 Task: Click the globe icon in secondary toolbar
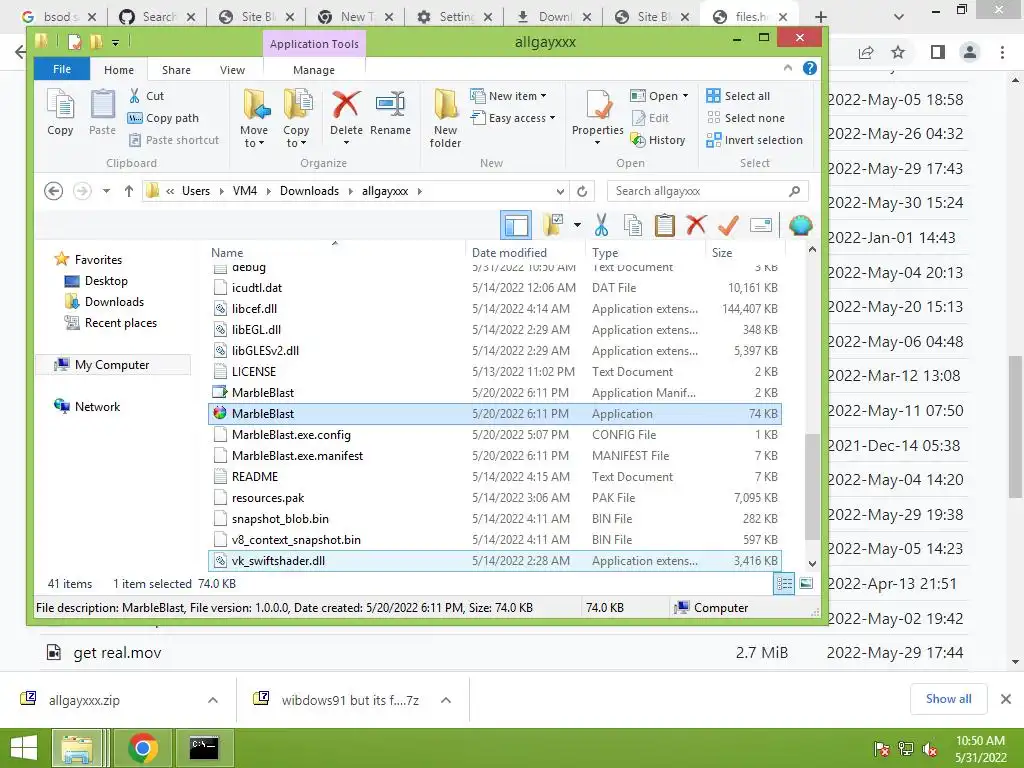pos(800,225)
